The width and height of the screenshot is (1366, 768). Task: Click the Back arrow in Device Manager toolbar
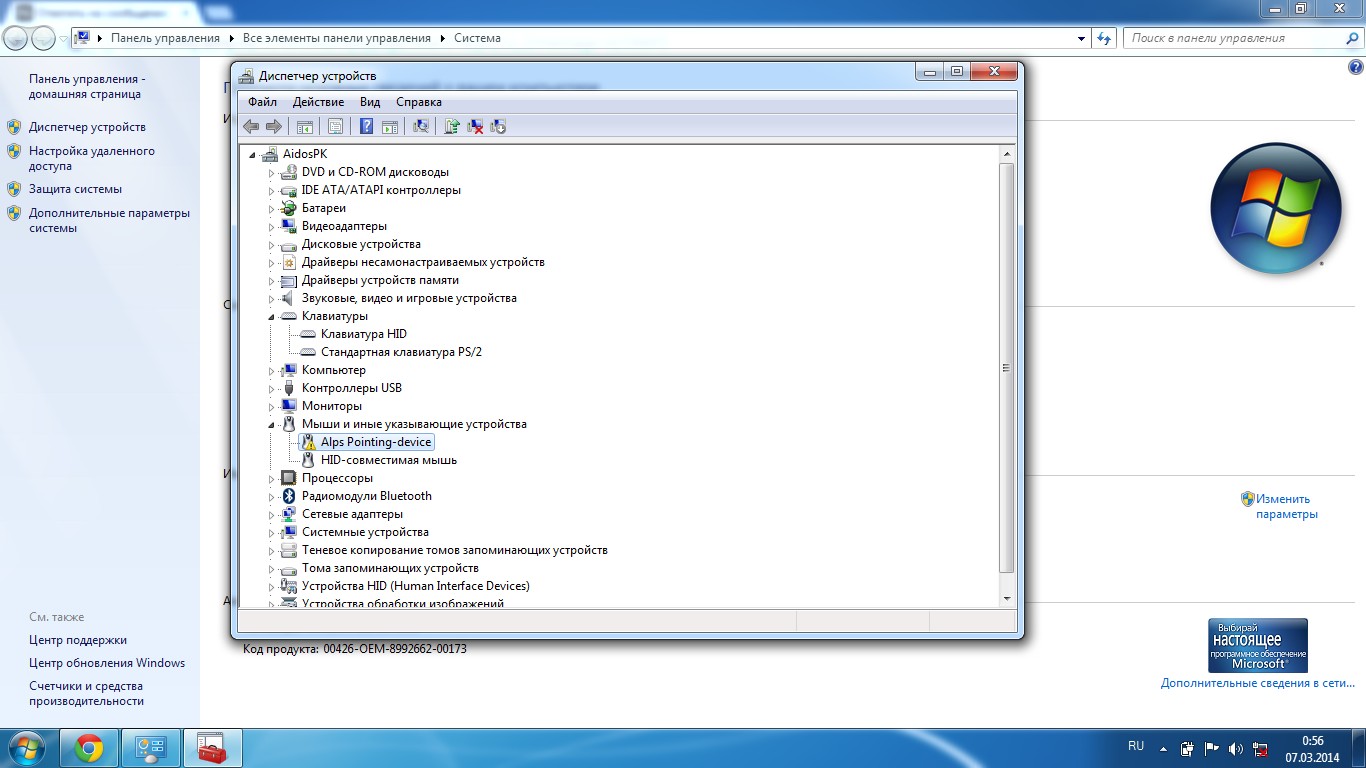pos(251,126)
